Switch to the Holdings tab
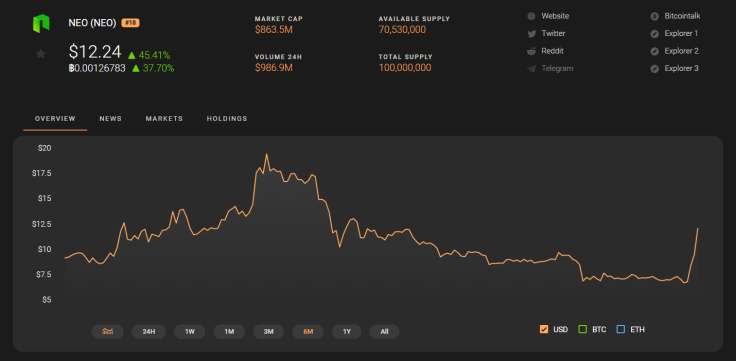Viewport: 736px width, 361px height. click(227, 119)
